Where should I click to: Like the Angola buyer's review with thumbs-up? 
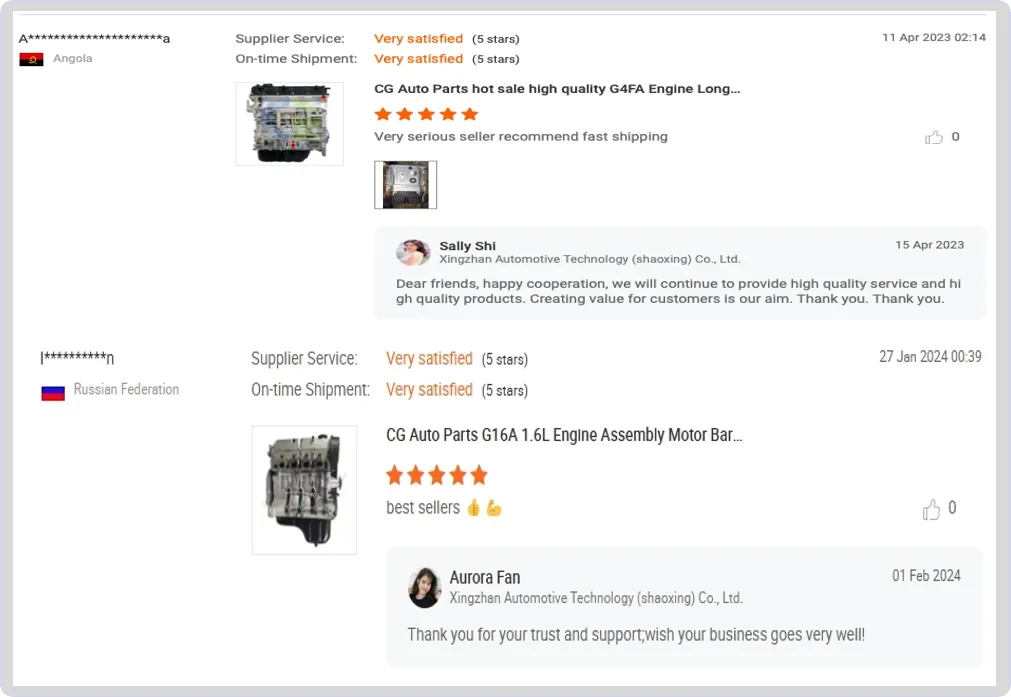click(934, 137)
